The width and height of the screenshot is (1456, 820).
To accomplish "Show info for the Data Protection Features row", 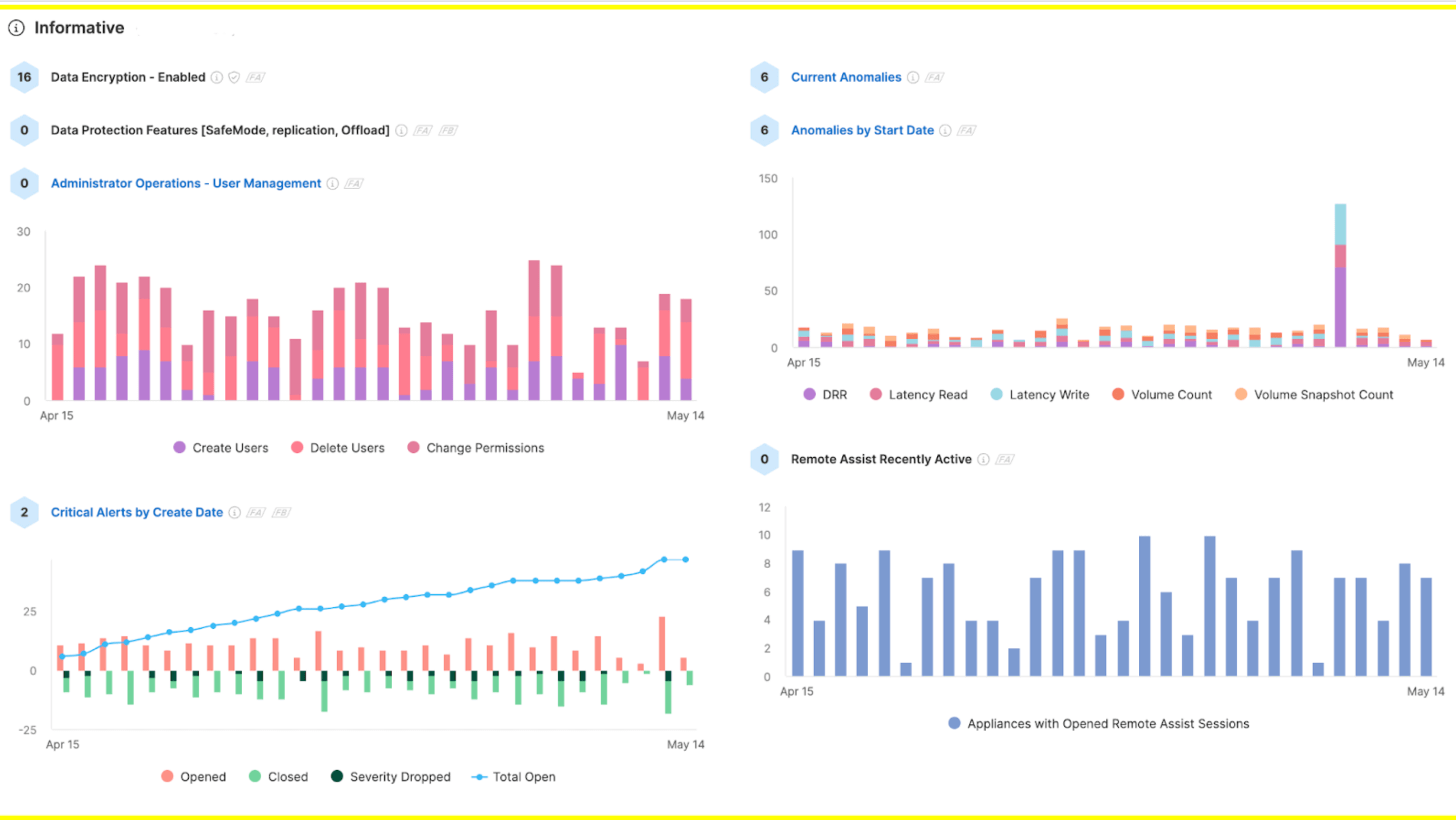I will tap(401, 131).
